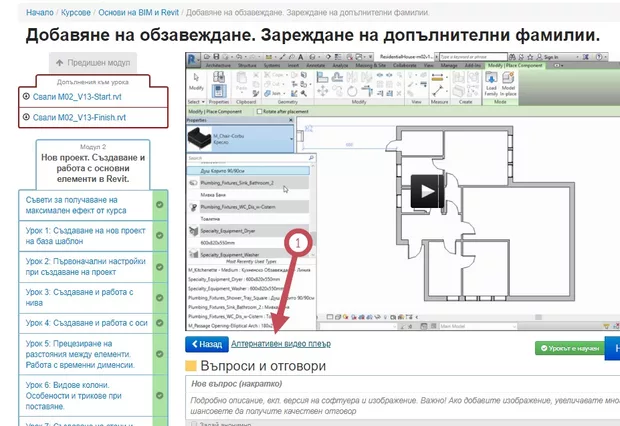Switch to the Architecture ribbon tab in Revit
This screenshot has height=426, width=620.
click(218, 65)
